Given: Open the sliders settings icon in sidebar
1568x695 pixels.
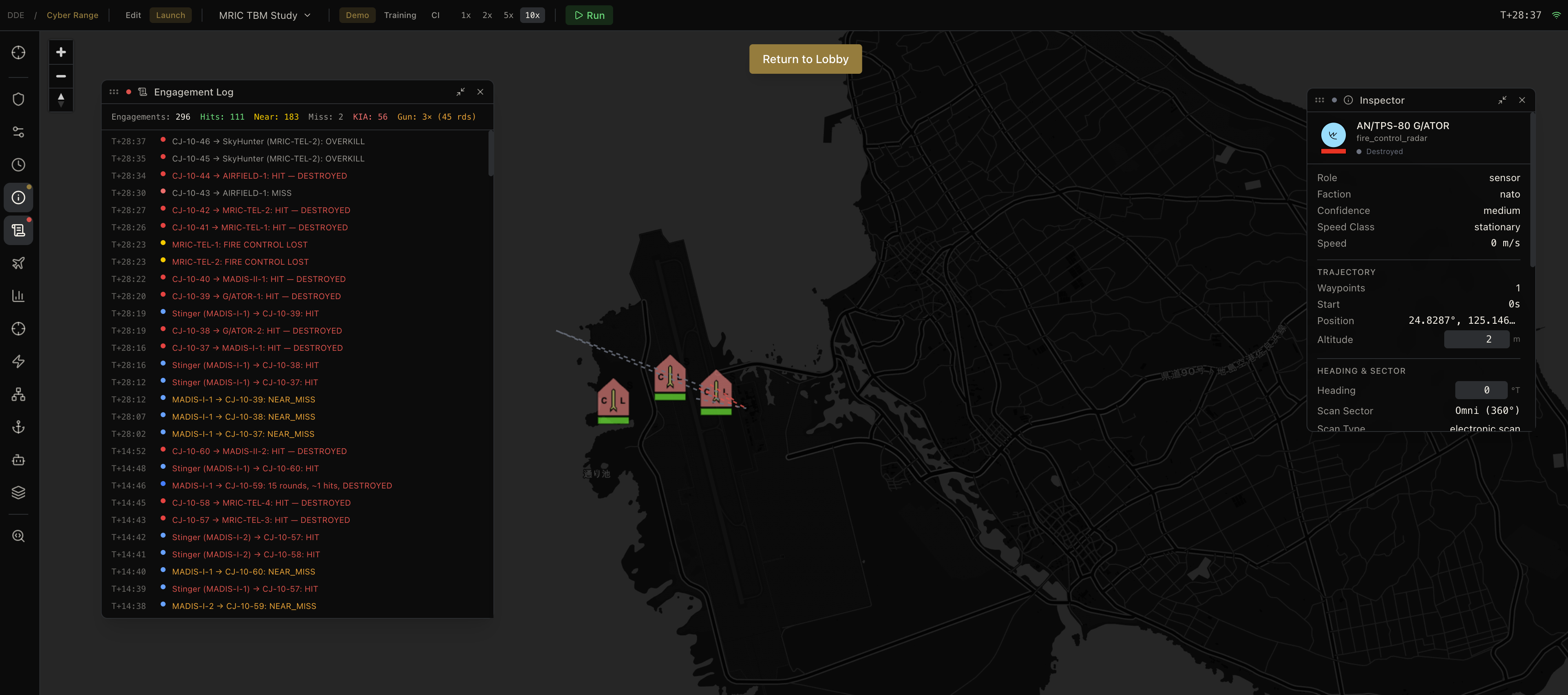Looking at the screenshot, I should coord(18,132).
